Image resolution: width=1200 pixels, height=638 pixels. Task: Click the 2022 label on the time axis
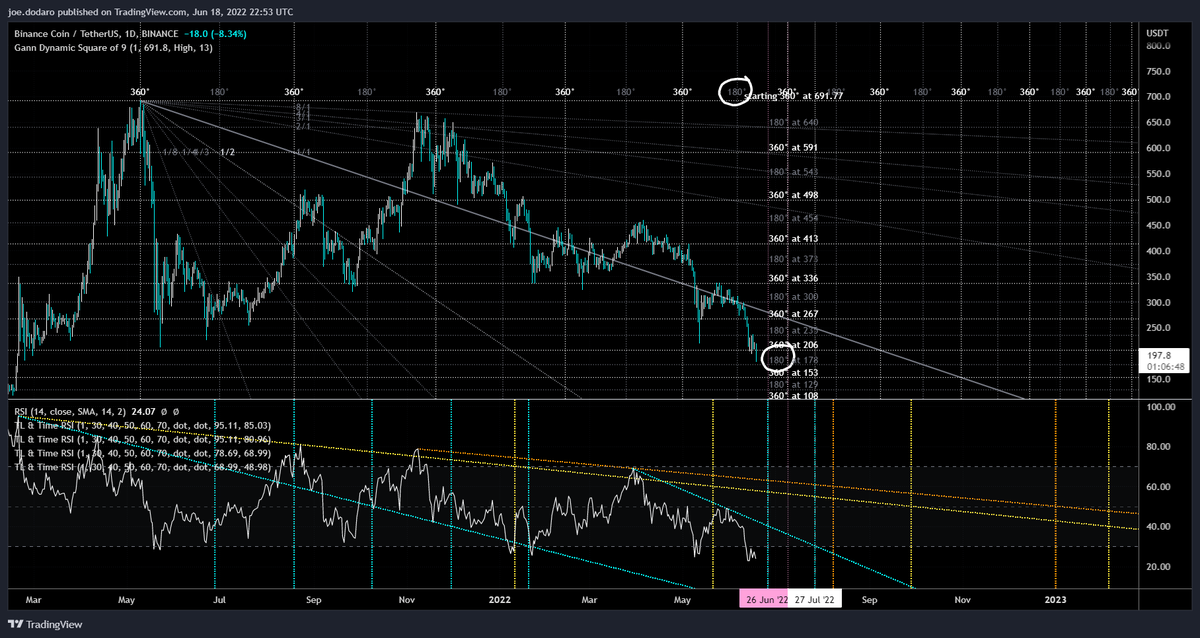coord(500,600)
